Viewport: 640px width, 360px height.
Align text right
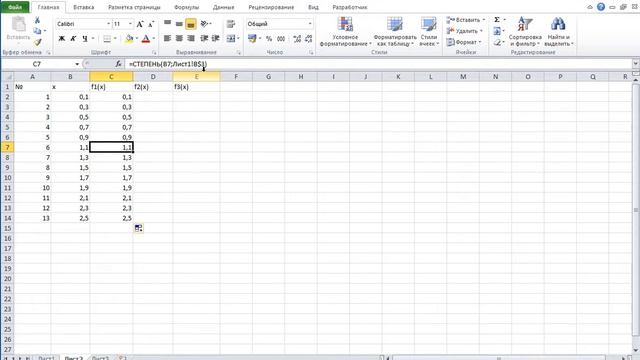(x=191, y=38)
